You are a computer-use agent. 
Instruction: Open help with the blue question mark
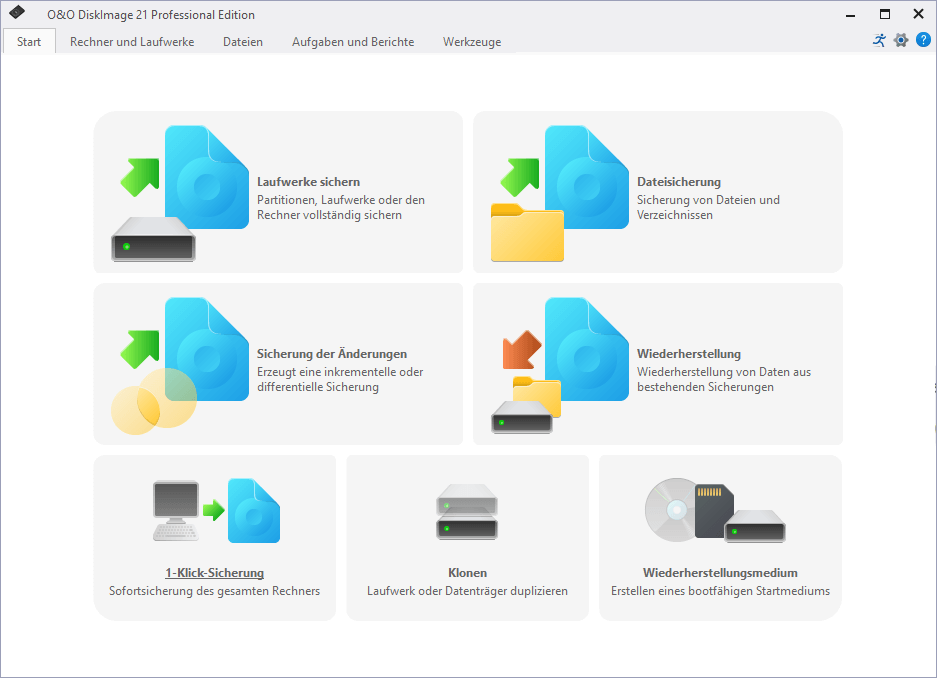pos(923,40)
